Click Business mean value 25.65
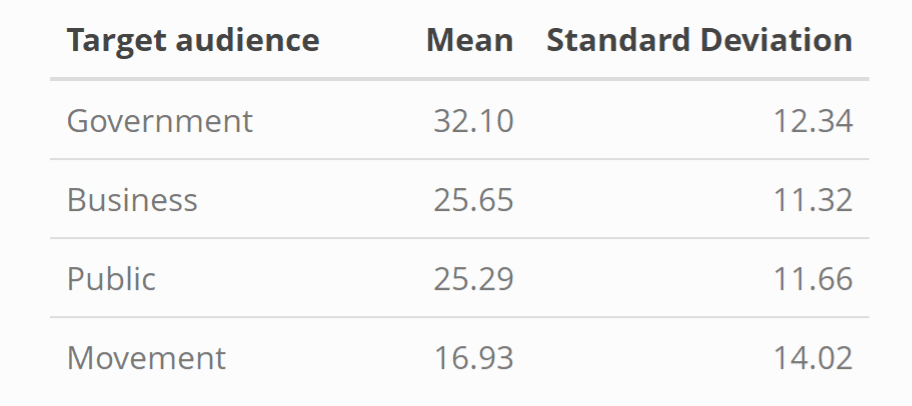Image resolution: width=912 pixels, height=406 pixels. click(473, 200)
